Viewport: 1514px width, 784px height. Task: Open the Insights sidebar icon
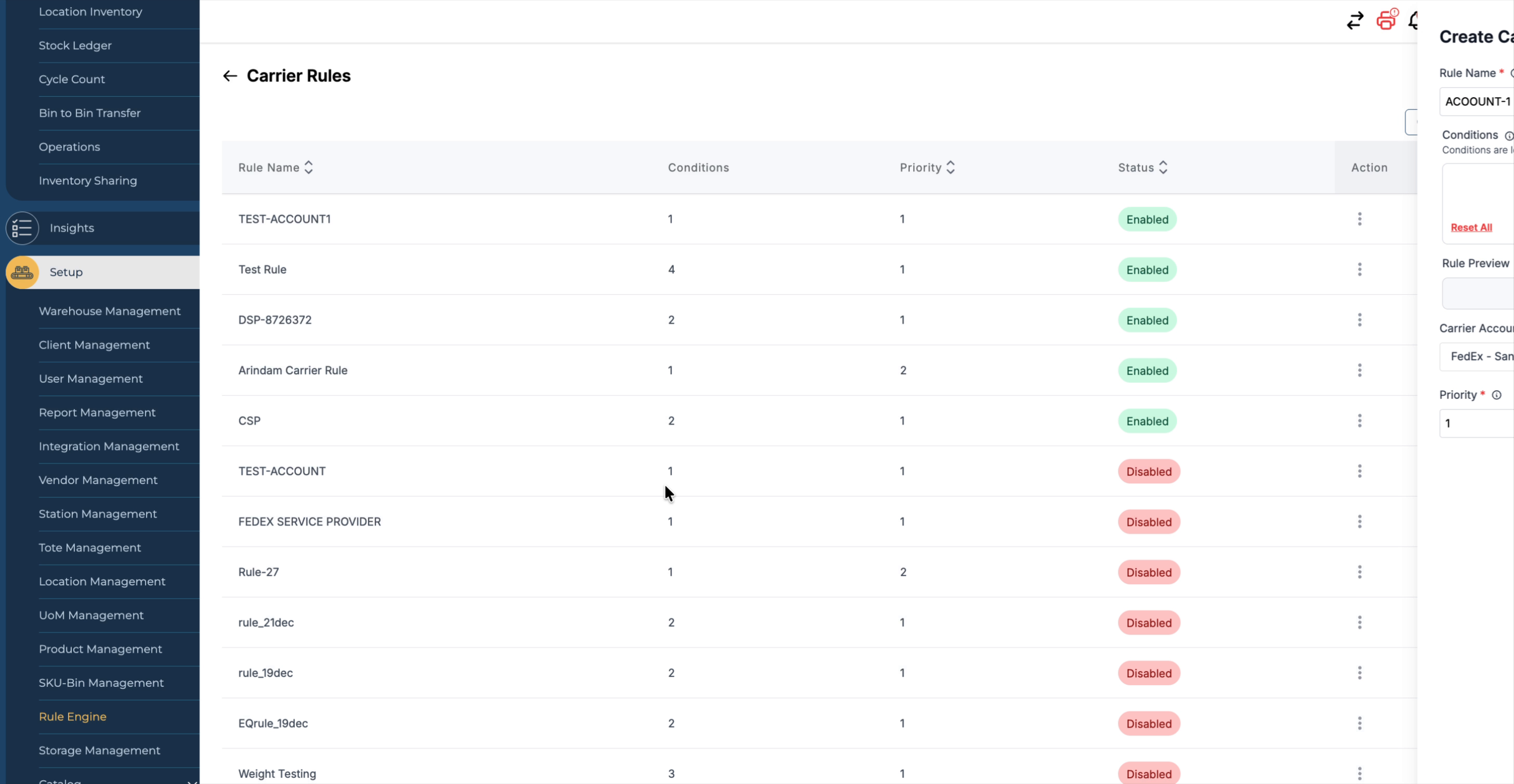click(x=22, y=228)
